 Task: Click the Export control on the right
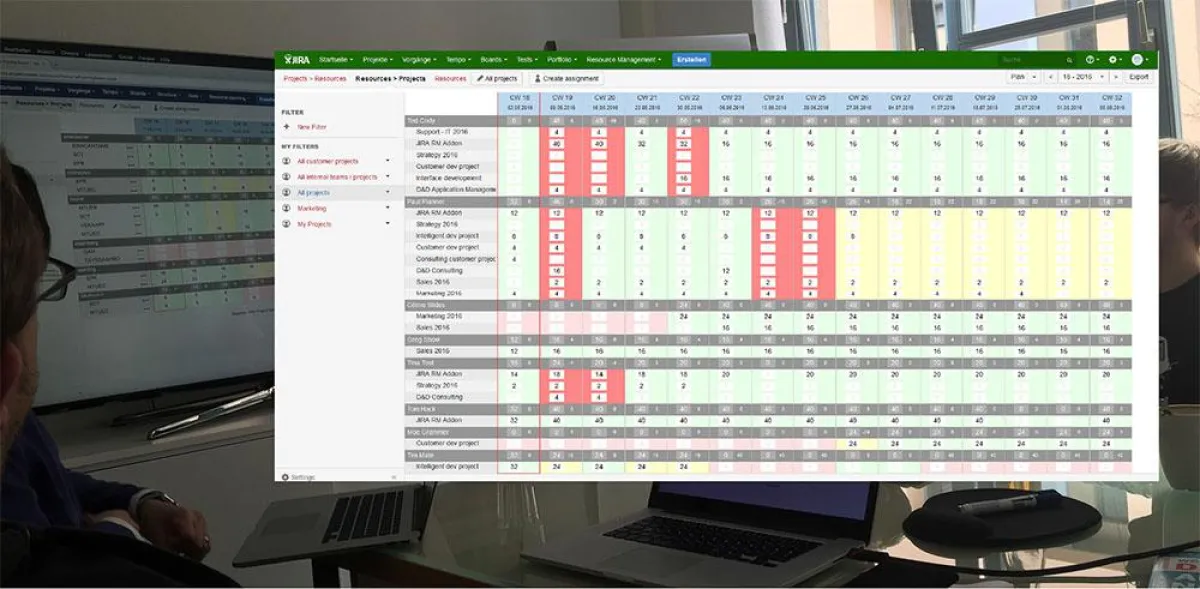[x=1139, y=76]
